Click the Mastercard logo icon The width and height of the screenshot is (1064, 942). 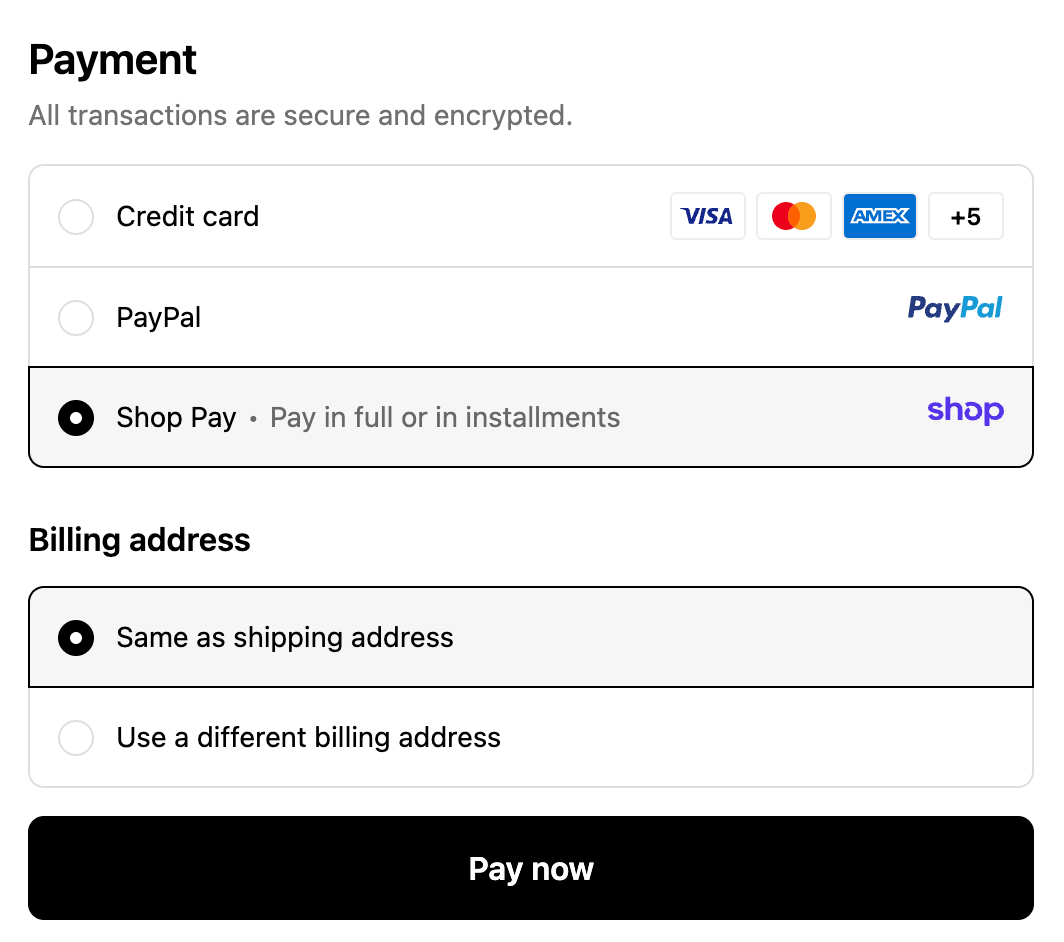794,216
